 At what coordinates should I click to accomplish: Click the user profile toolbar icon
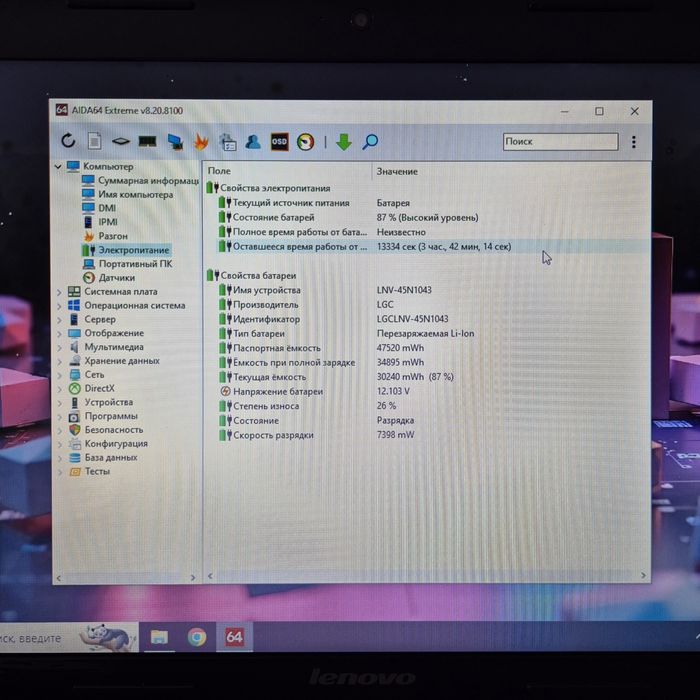click(253, 142)
